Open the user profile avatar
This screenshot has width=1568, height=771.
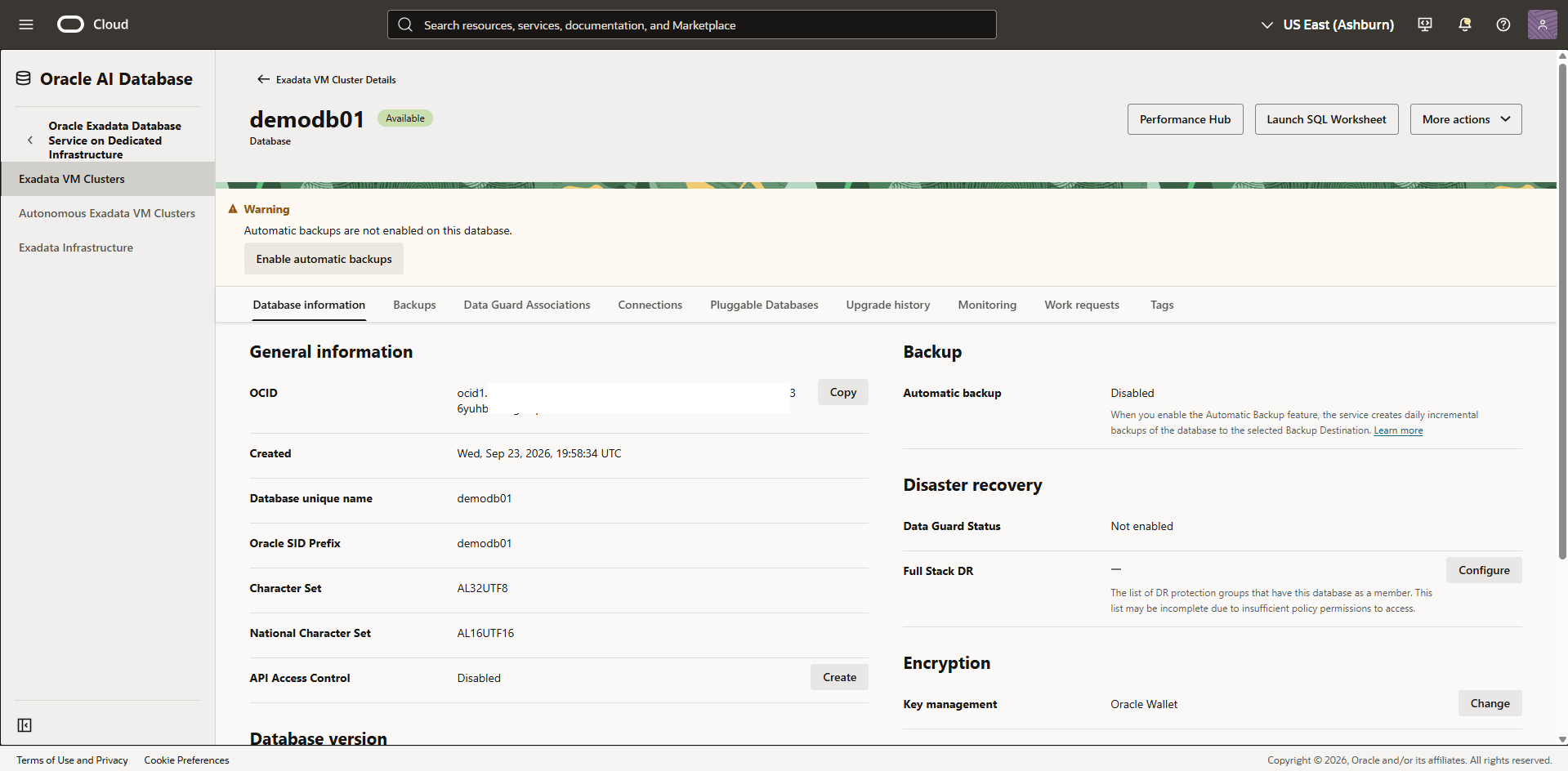[1543, 25]
